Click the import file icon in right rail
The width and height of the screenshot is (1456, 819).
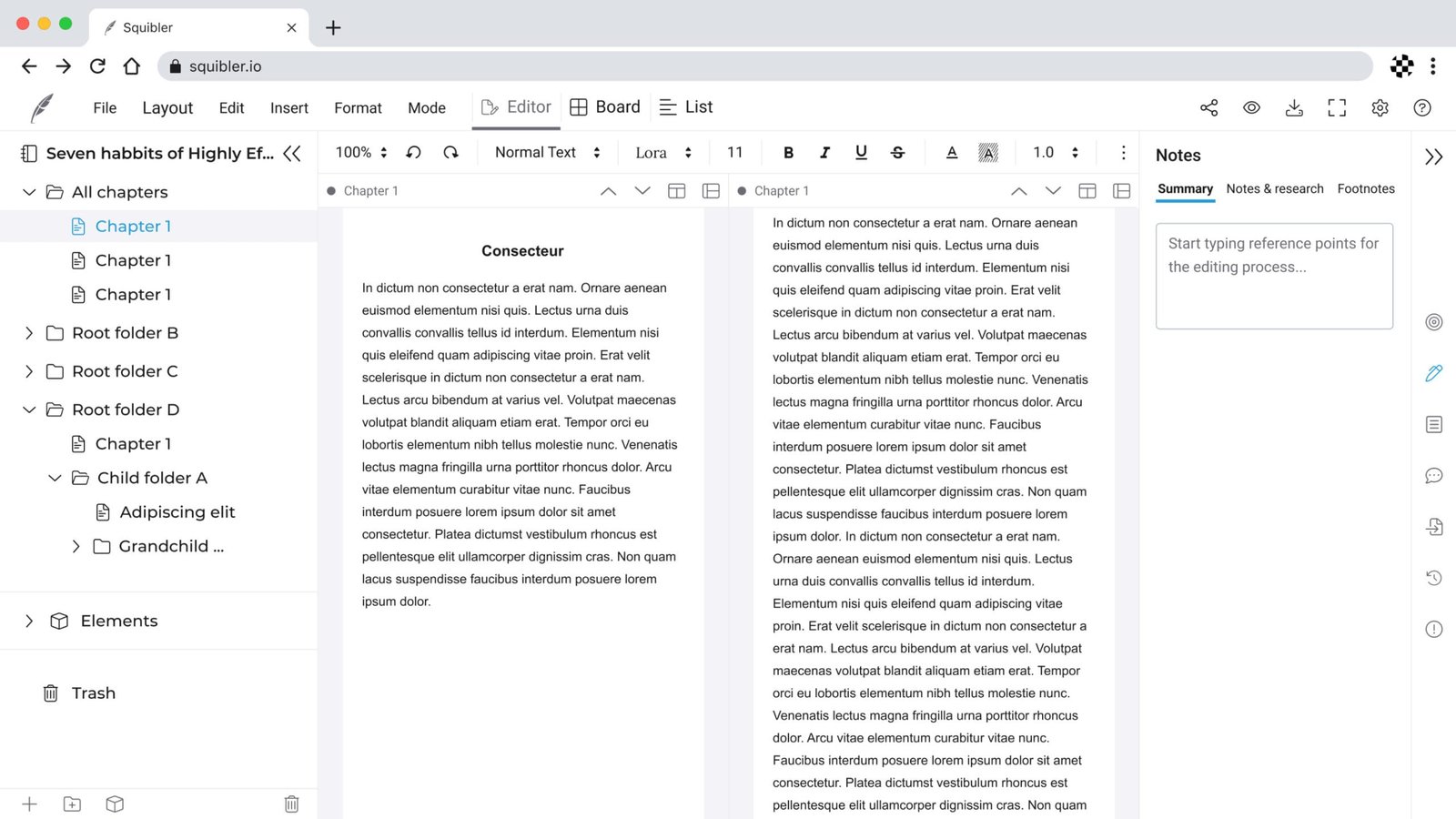coord(1434,527)
